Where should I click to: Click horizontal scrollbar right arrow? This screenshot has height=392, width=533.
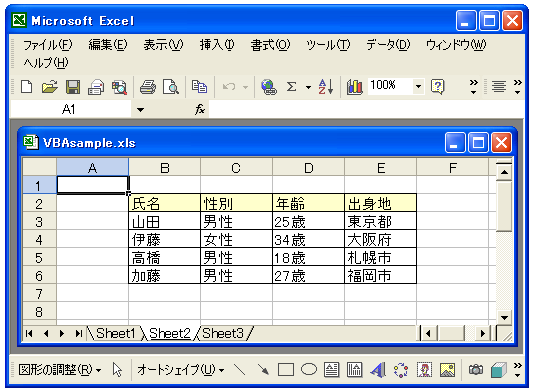click(x=482, y=334)
